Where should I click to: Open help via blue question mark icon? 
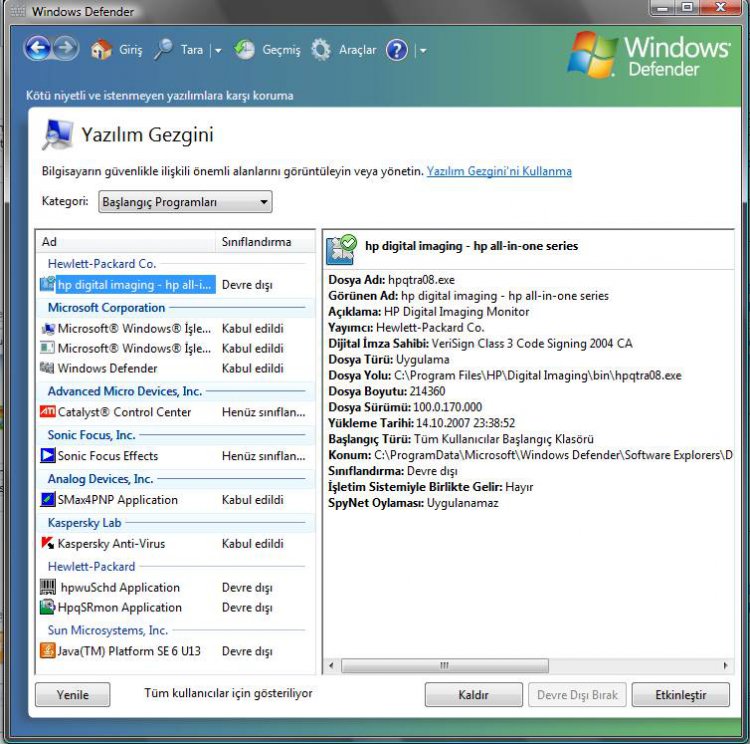[397, 50]
